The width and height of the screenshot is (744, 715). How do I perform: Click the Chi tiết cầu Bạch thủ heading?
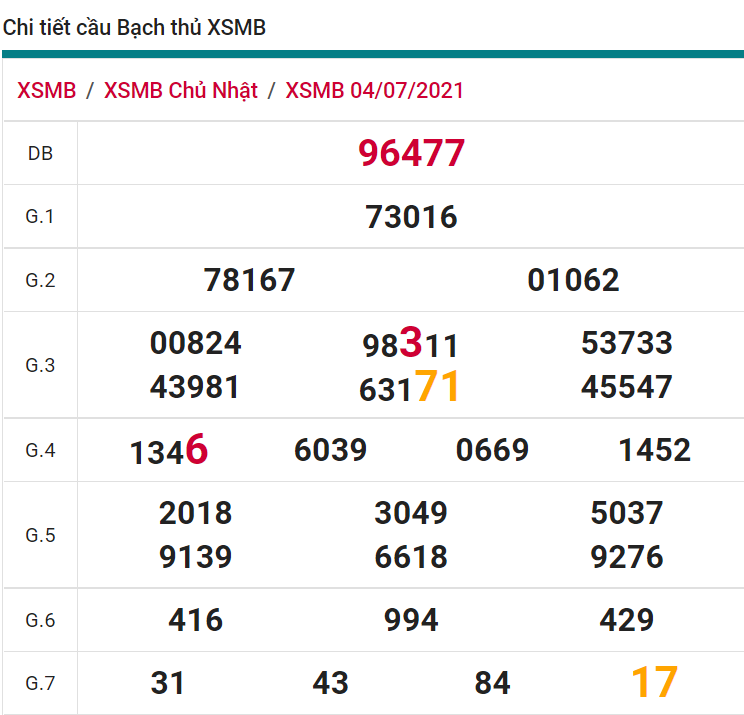point(134,28)
